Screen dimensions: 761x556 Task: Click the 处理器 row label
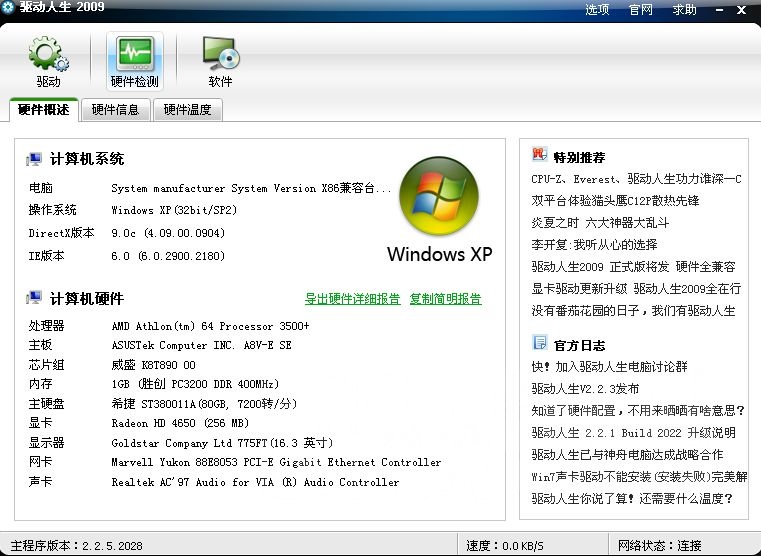(46, 326)
